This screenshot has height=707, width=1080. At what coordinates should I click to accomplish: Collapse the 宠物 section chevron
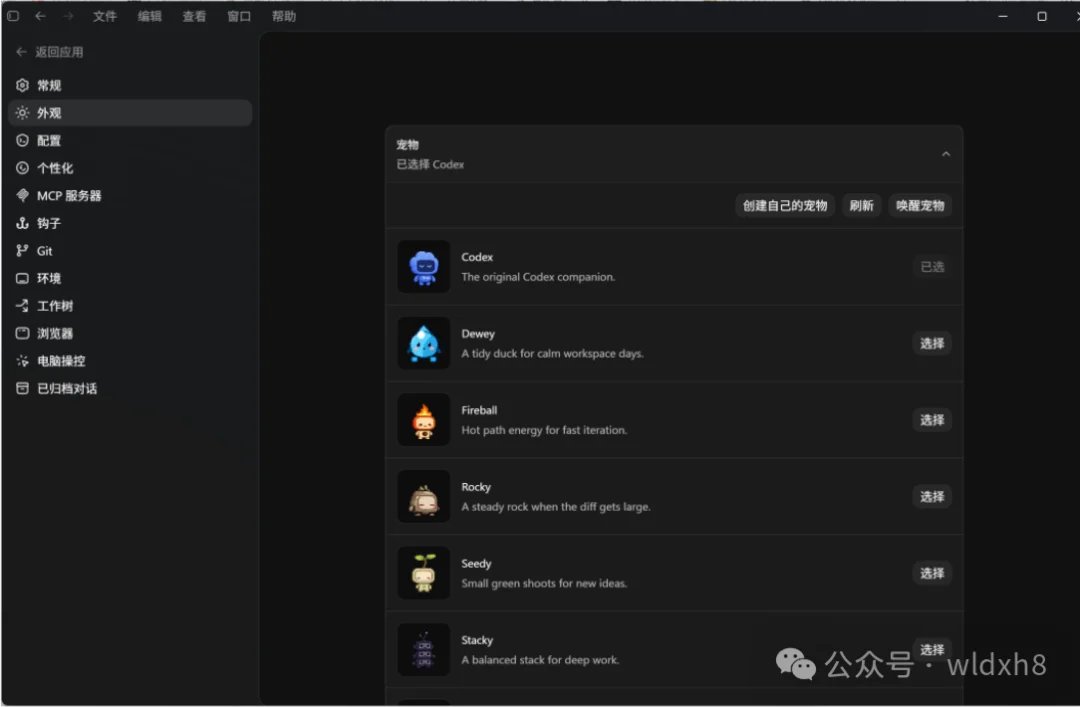pos(946,154)
